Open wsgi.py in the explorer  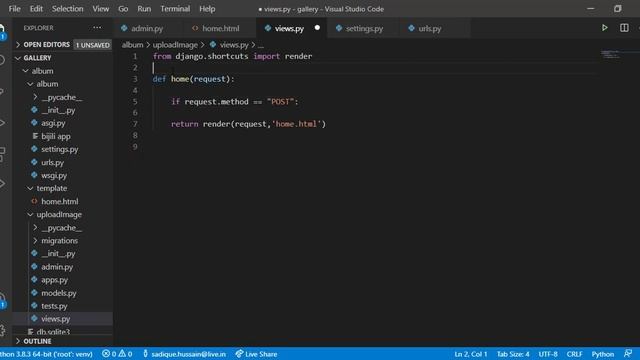(54, 175)
